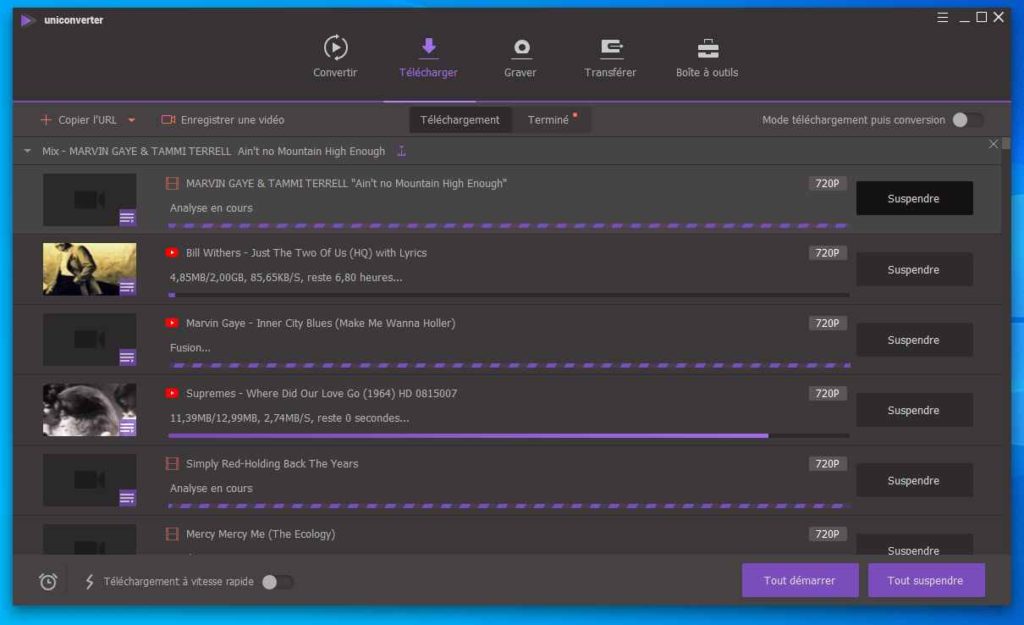The width and height of the screenshot is (1024, 625).
Task: Open the Convertir section
Action: tap(335, 57)
